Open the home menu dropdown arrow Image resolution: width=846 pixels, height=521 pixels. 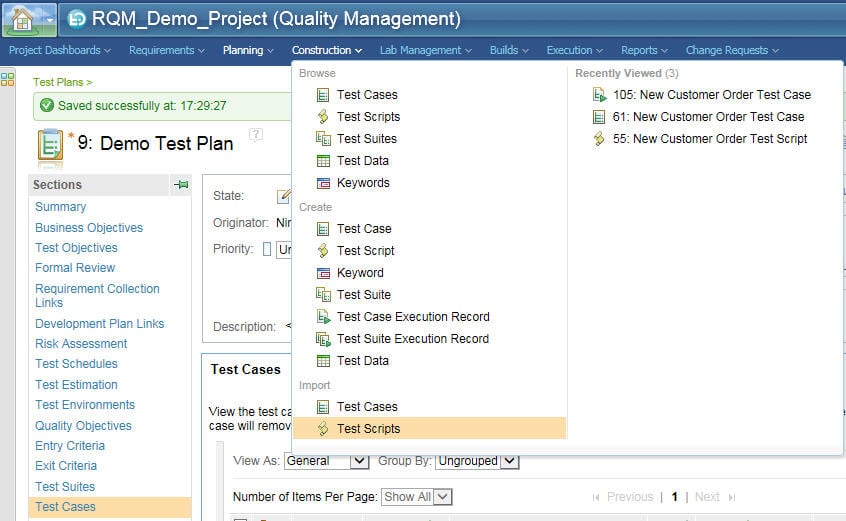click(x=49, y=20)
